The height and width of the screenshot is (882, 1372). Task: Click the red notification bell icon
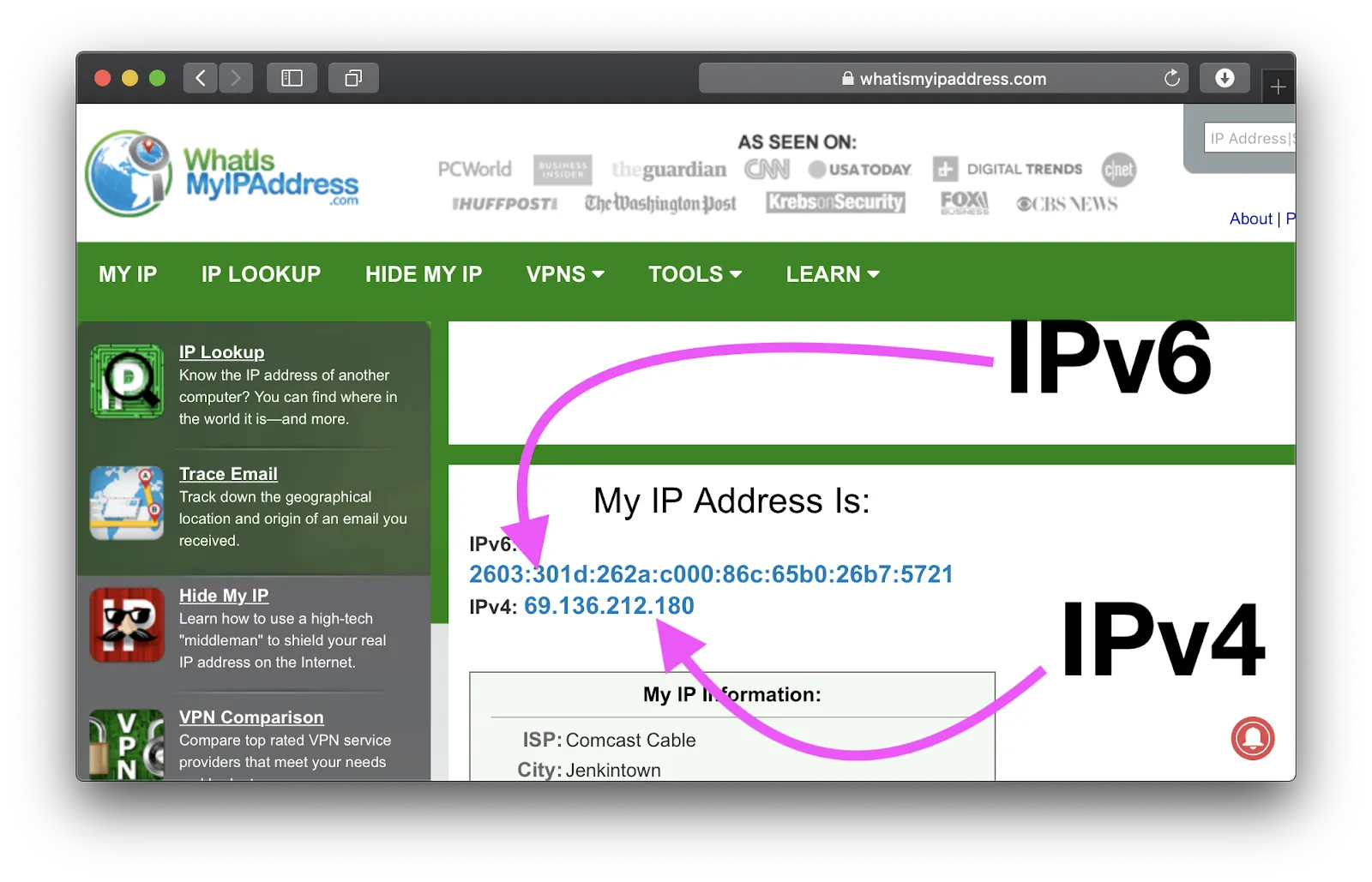1253,738
